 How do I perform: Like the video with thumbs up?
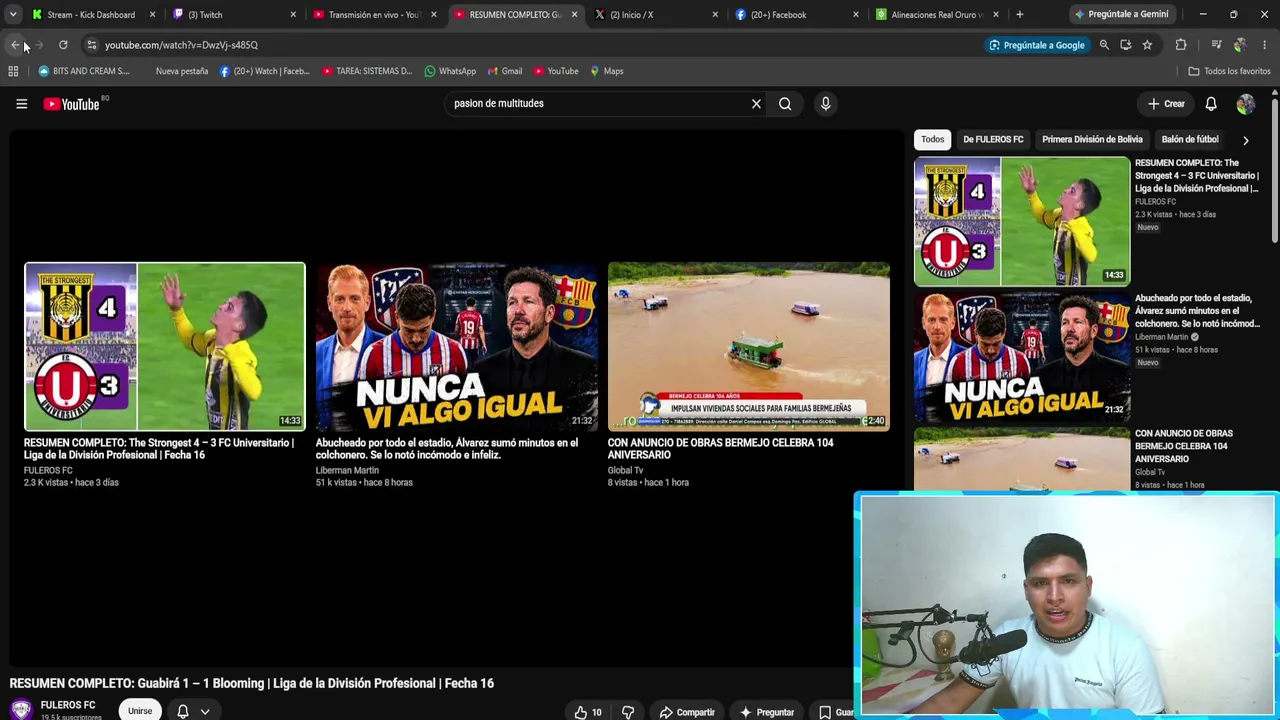[x=588, y=712]
